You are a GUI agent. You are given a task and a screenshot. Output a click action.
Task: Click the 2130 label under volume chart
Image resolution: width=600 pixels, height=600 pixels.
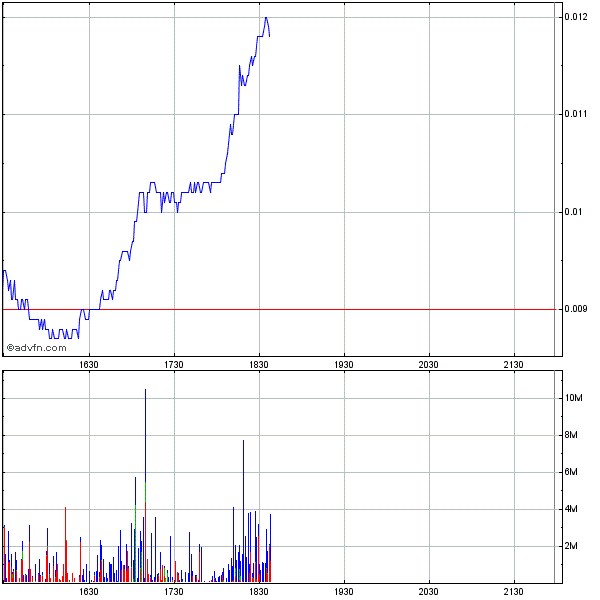[514, 592]
